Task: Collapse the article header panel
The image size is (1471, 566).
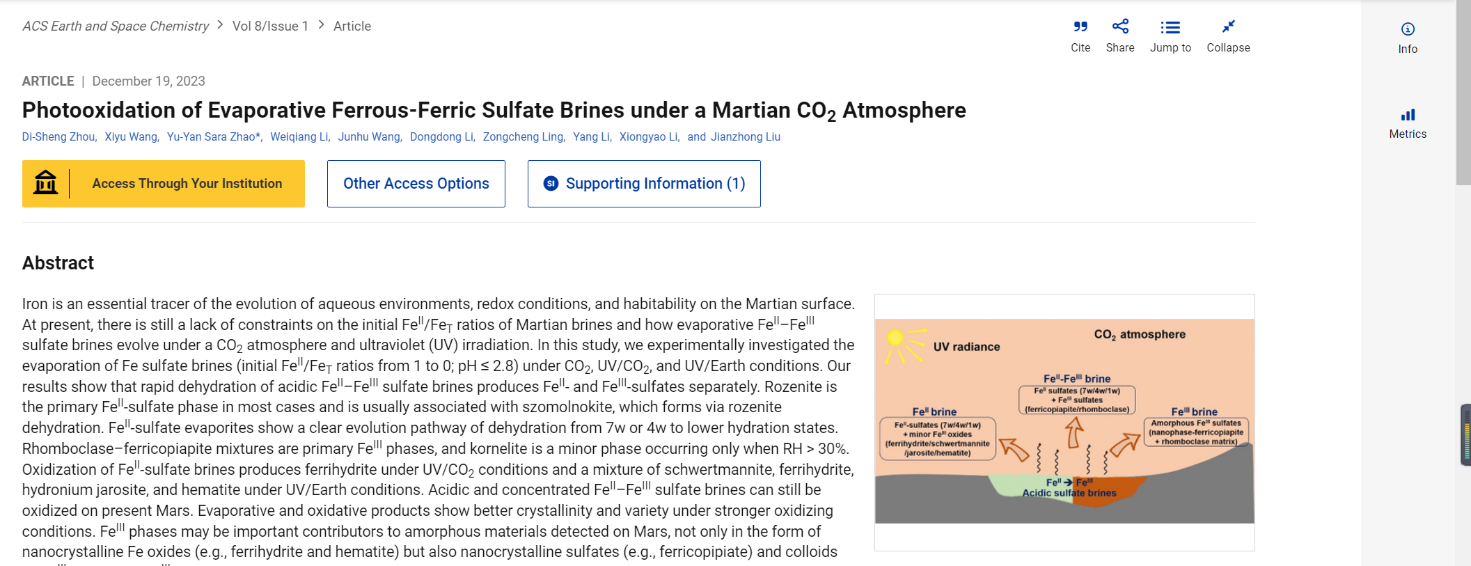Action: 1228,27
